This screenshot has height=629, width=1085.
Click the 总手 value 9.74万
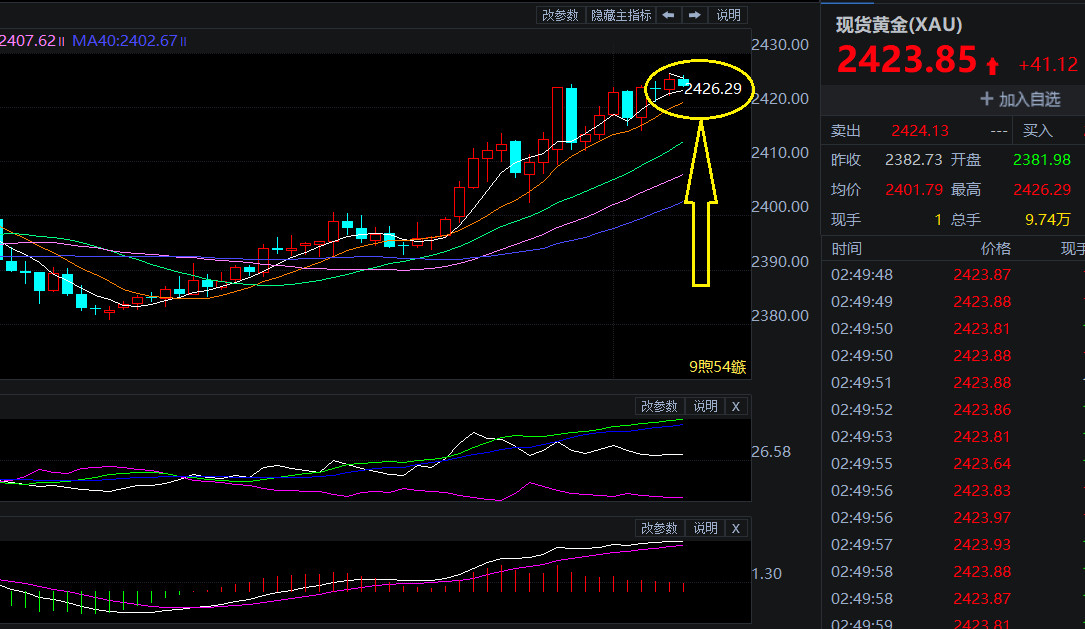coord(1047,220)
